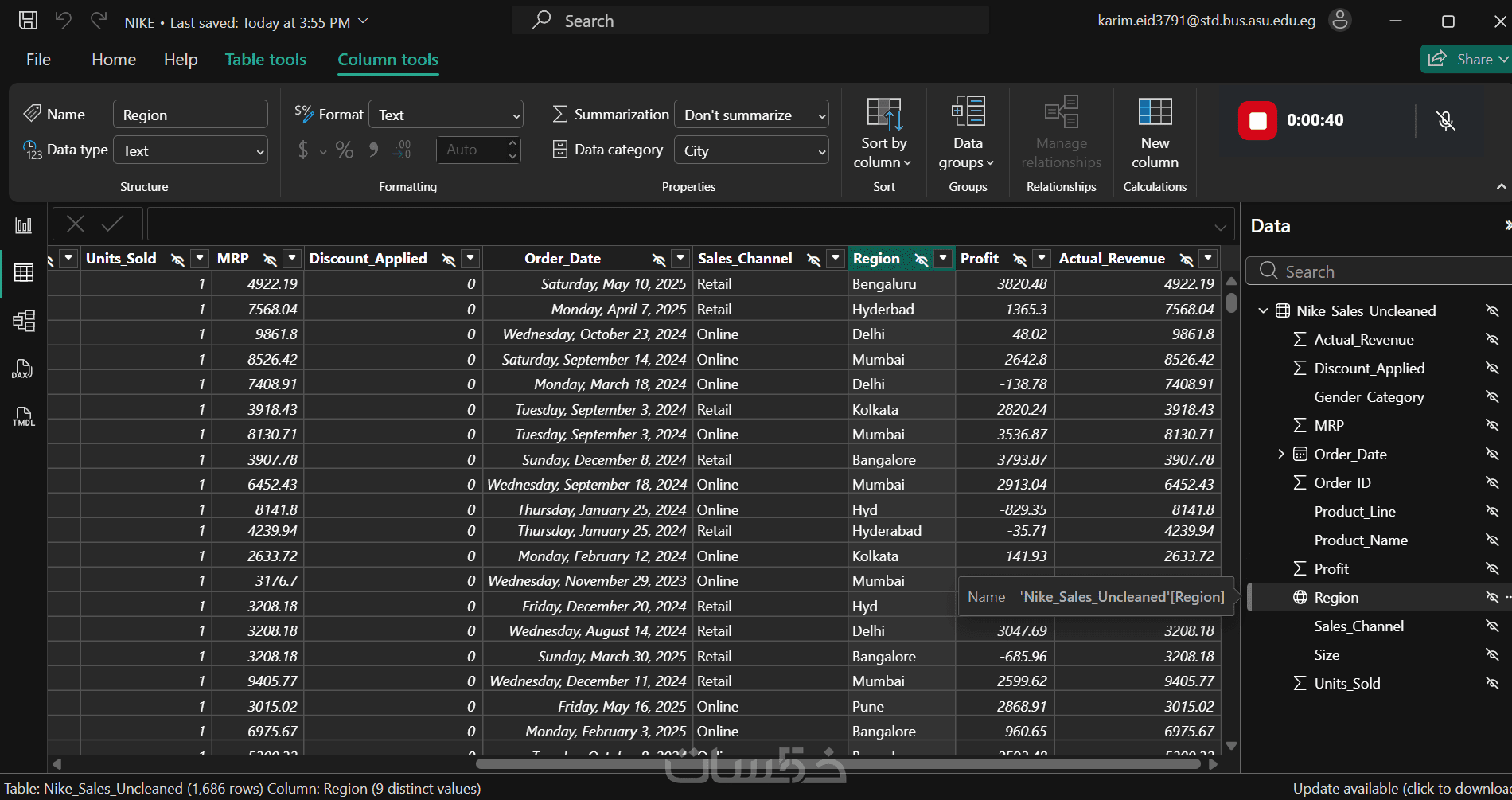Open the Table tools tab

[x=266, y=60]
